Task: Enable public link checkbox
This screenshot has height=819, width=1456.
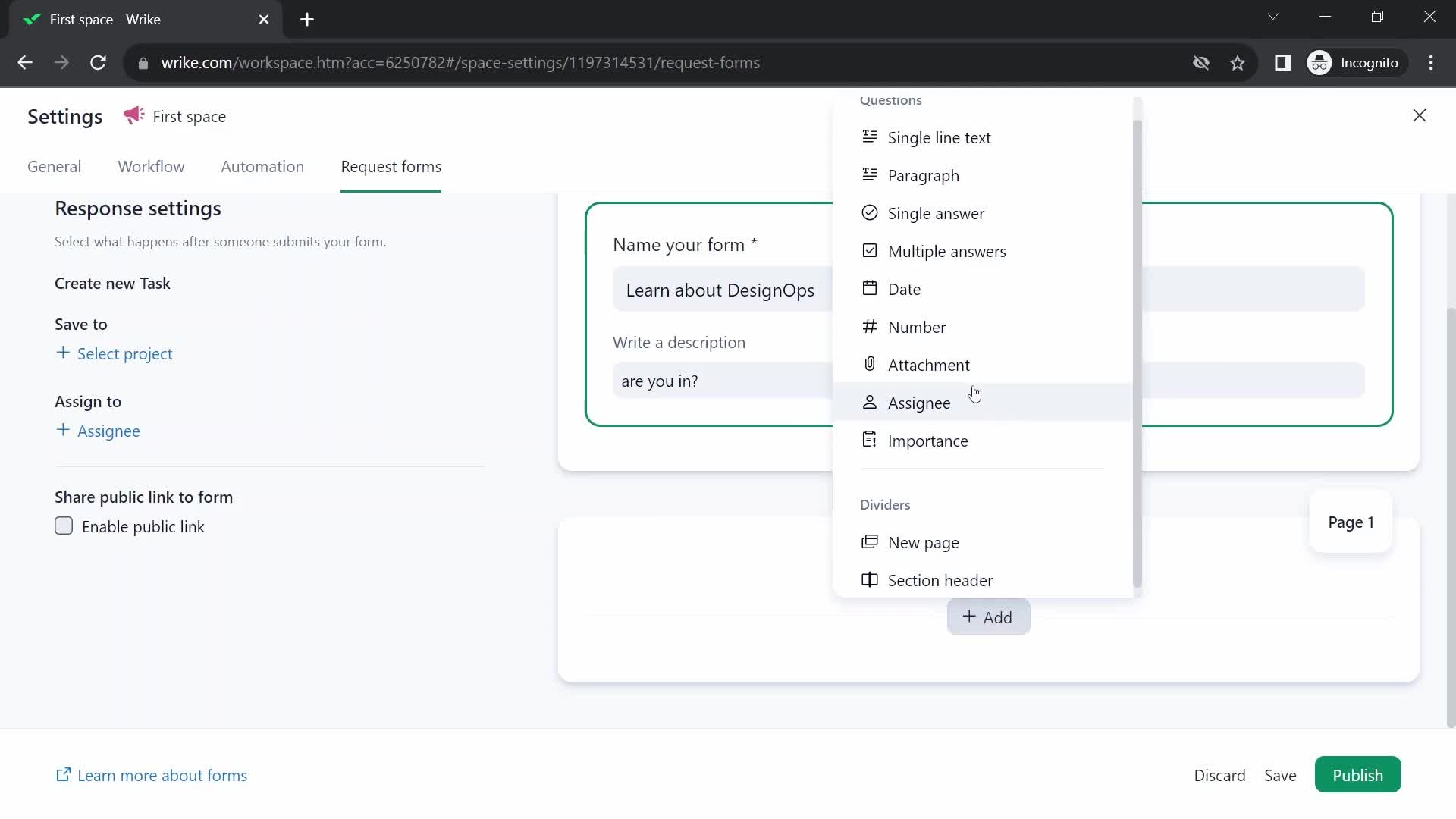Action: click(64, 526)
